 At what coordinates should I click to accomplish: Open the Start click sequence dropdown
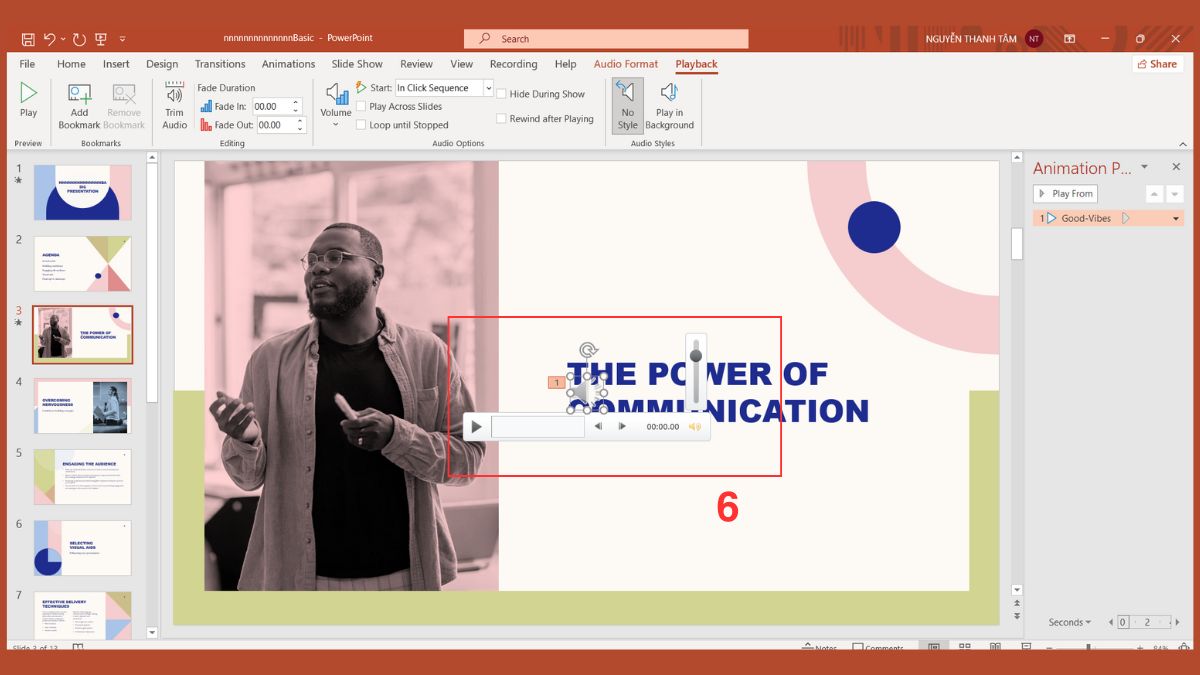[x=489, y=88]
